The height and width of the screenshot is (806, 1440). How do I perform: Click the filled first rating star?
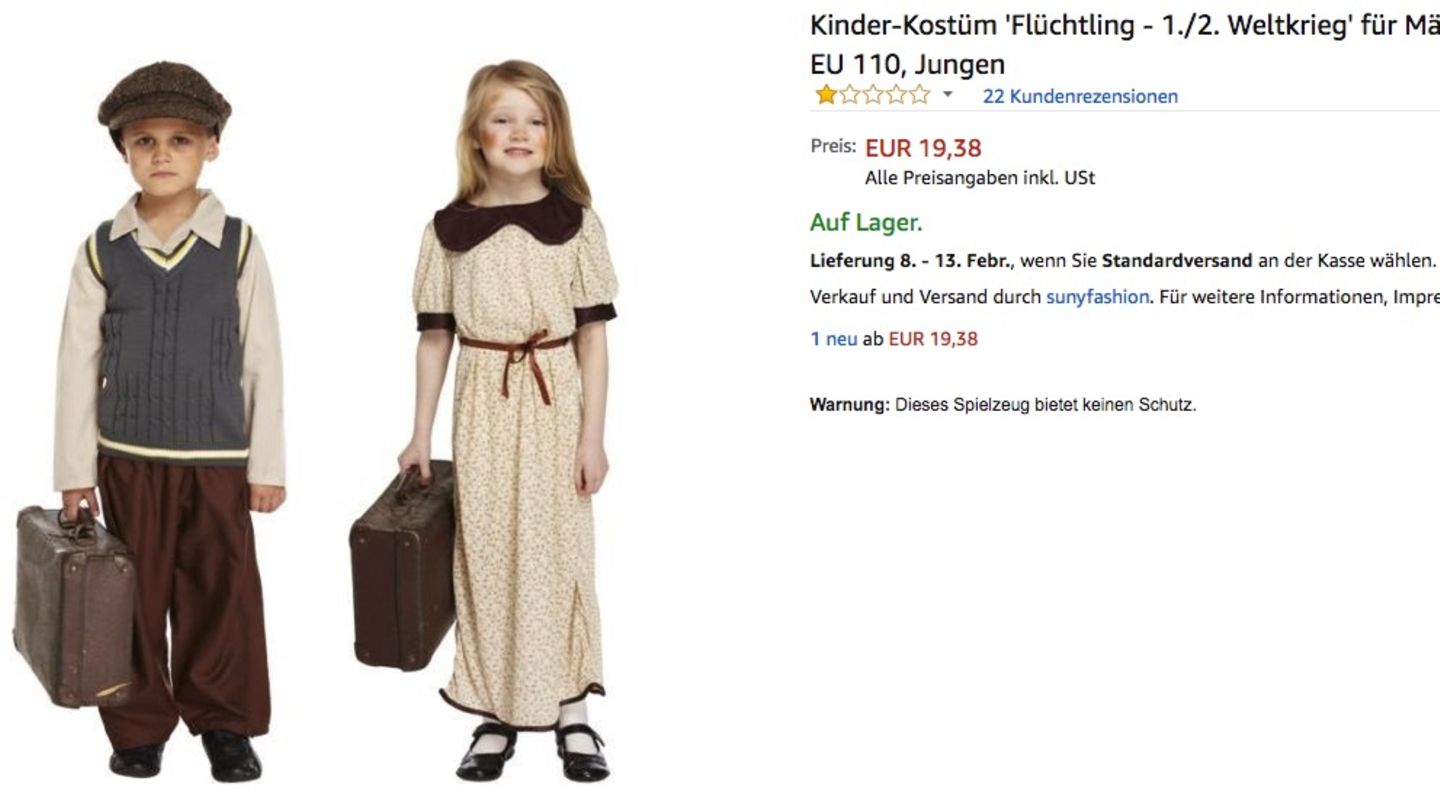click(x=826, y=95)
